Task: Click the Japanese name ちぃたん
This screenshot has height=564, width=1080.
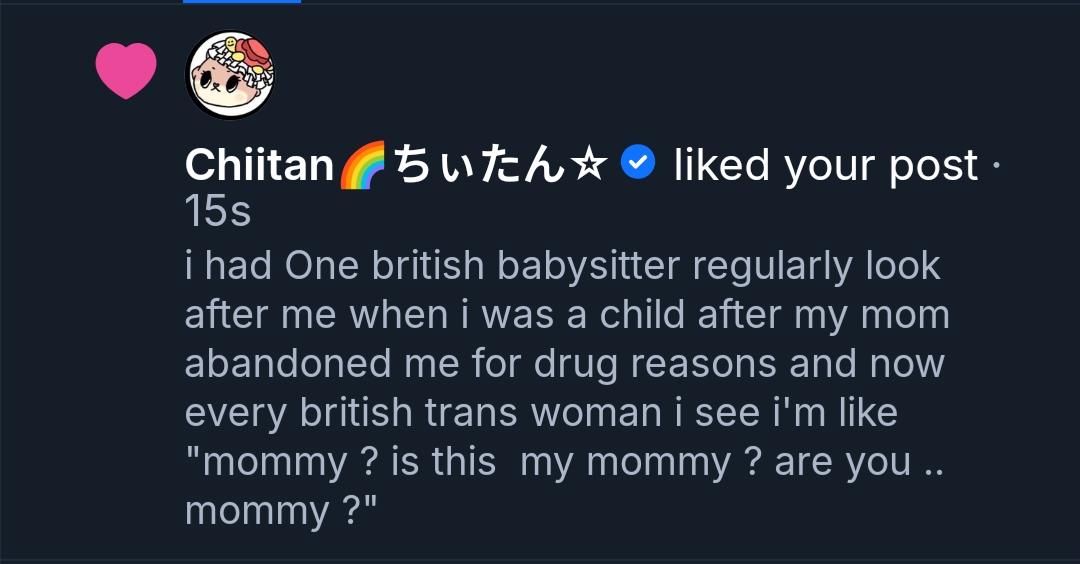Action: (x=478, y=166)
